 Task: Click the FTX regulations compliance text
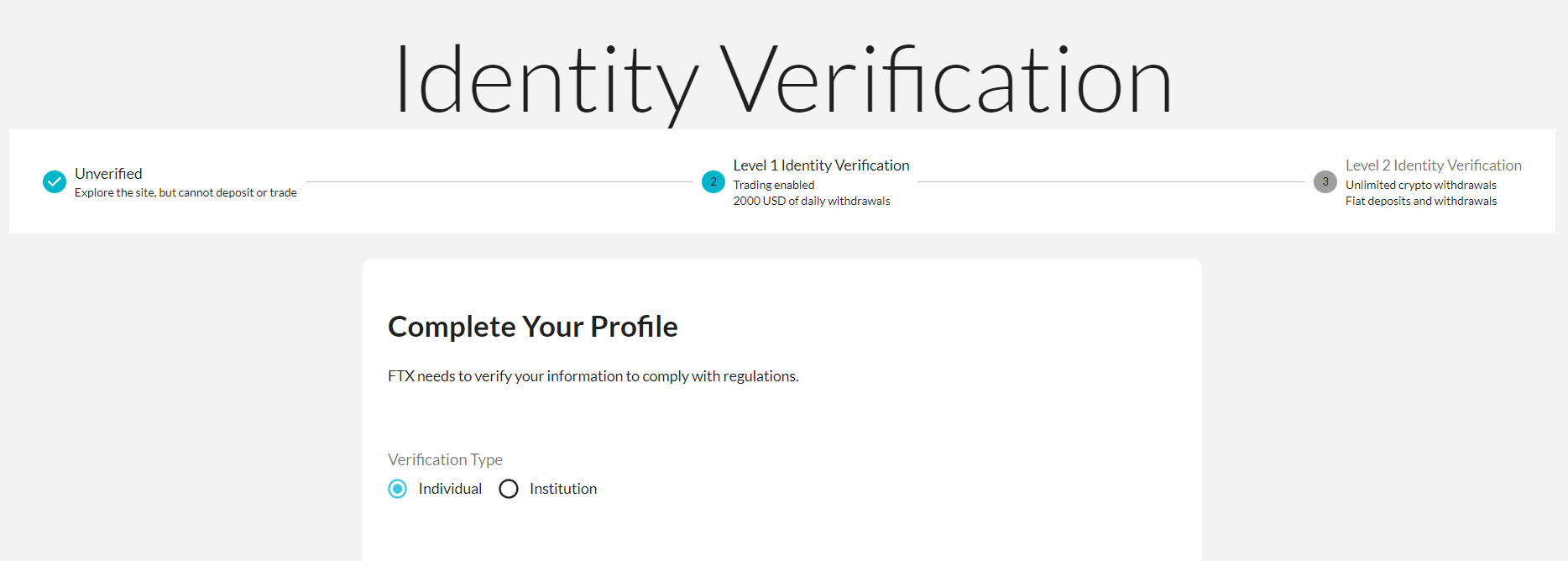(x=593, y=375)
